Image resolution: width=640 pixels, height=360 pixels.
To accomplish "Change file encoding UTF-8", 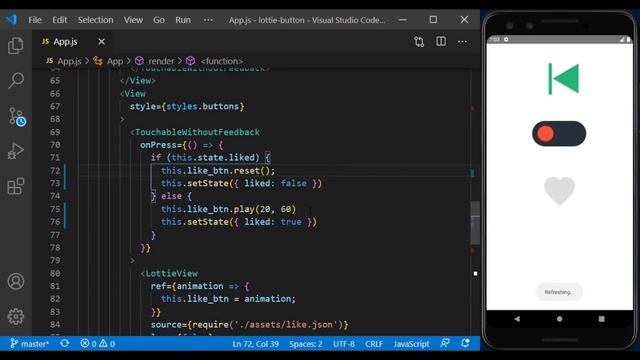I will pos(344,344).
